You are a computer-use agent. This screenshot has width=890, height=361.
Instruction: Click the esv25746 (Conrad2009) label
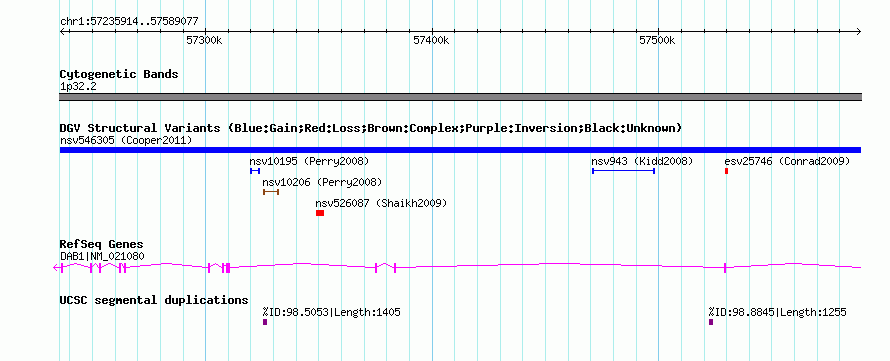[x=787, y=162]
